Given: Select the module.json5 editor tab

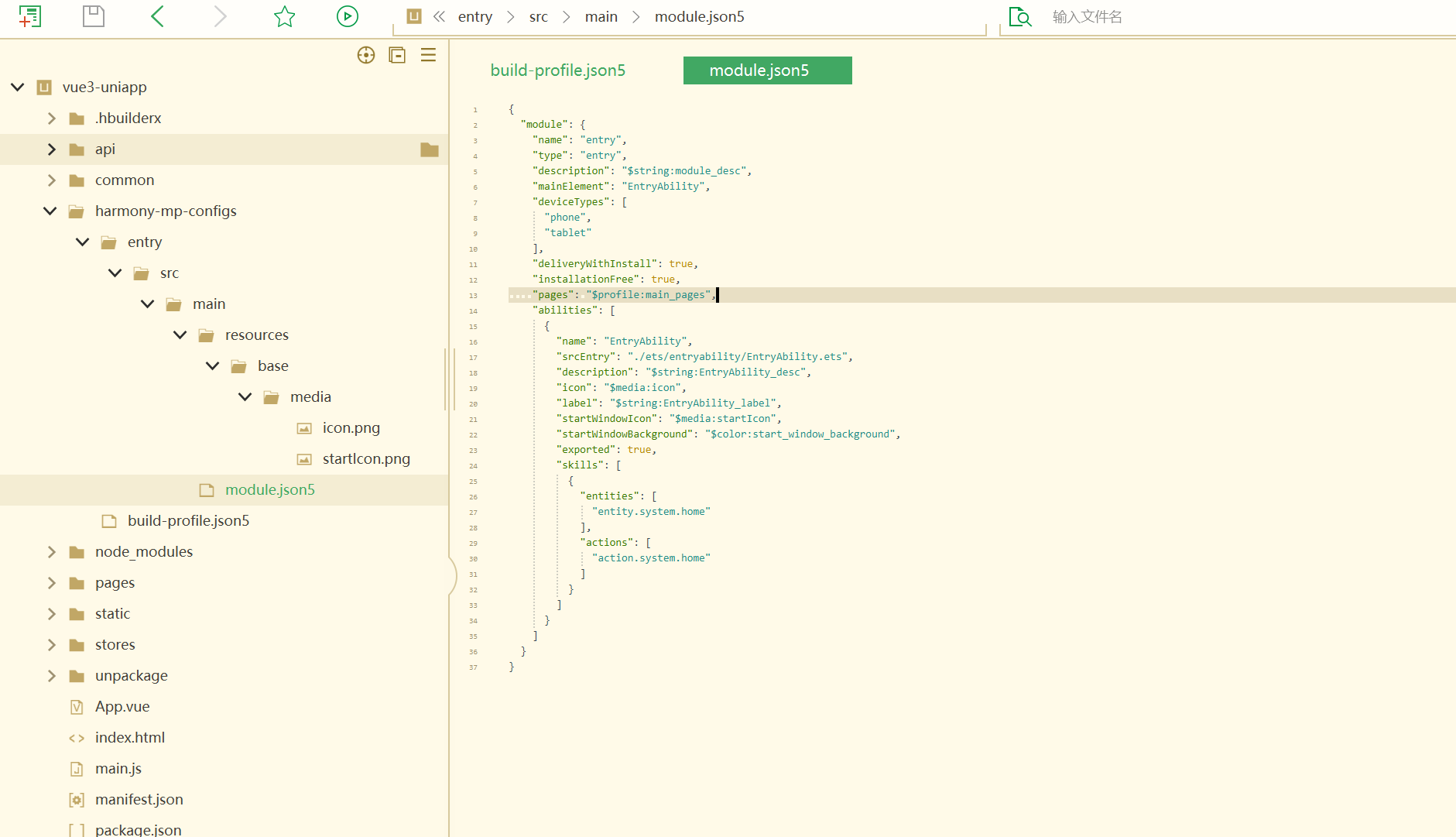Looking at the screenshot, I should [x=768, y=70].
